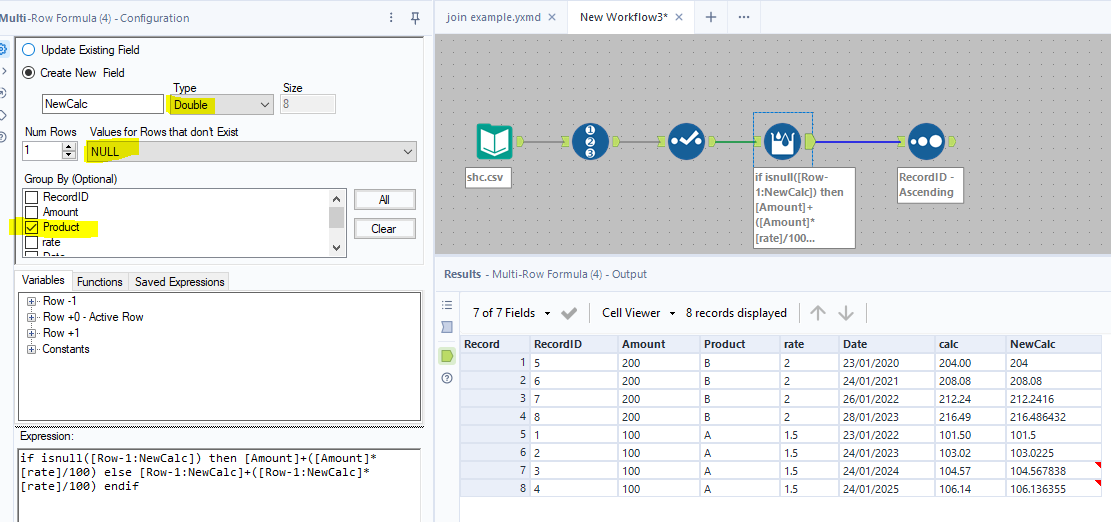This screenshot has width=1111, height=522.
Task: Switch to join example.yxmd workflow tab
Action: [493, 17]
